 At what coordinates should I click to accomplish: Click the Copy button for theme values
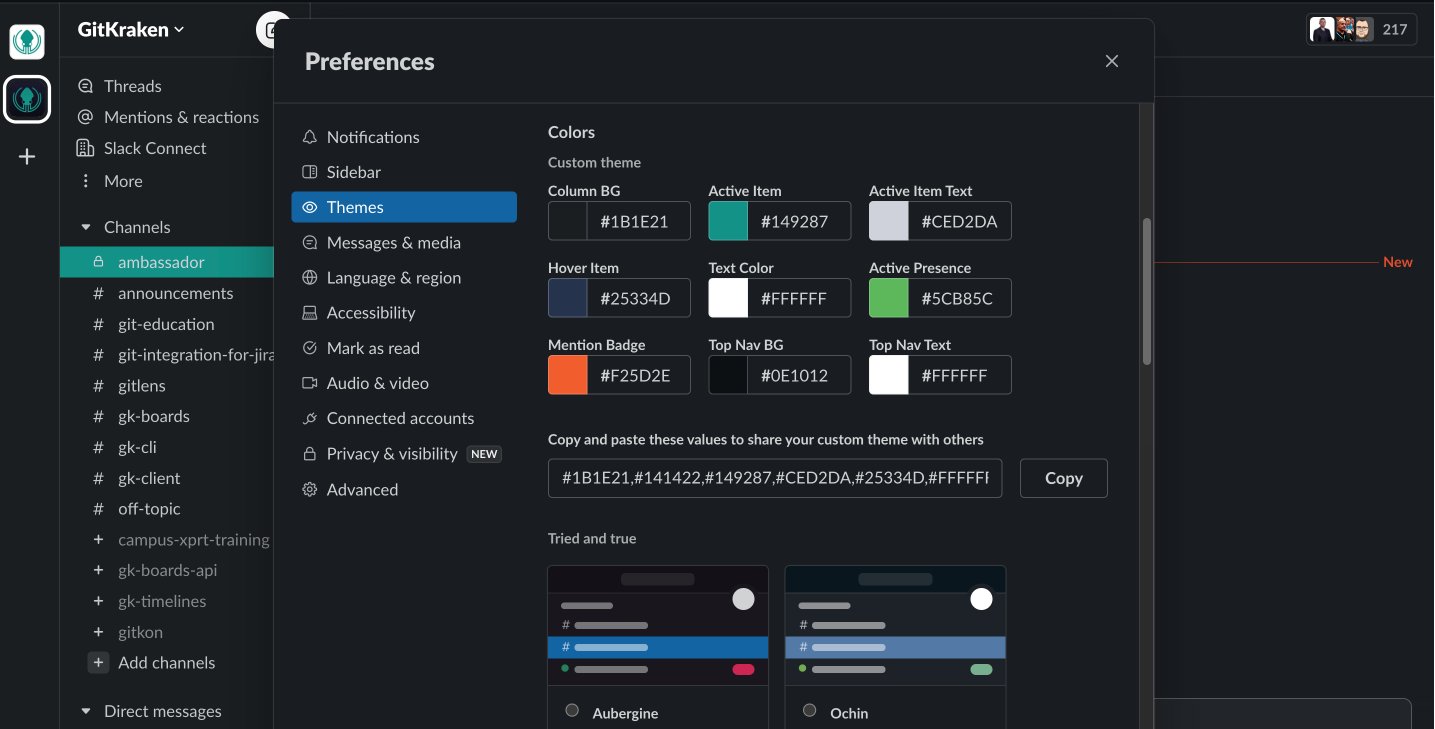[1063, 478]
